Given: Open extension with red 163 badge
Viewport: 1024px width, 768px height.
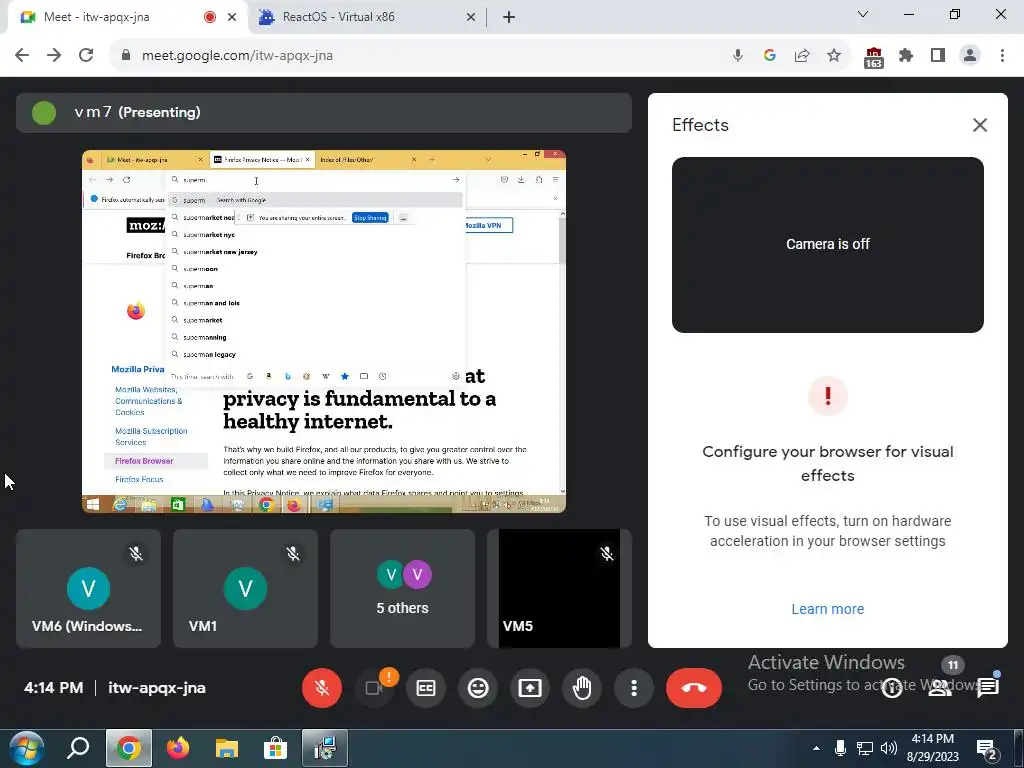Looking at the screenshot, I should [x=874, y=57].
